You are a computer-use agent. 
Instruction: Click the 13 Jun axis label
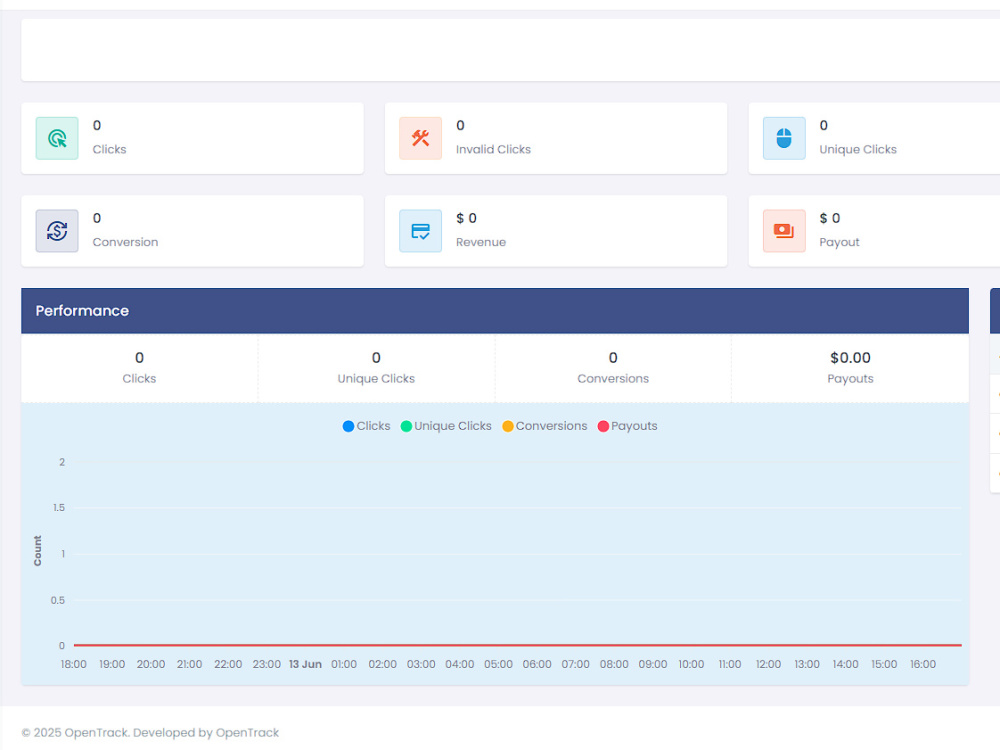pos(305,664)
